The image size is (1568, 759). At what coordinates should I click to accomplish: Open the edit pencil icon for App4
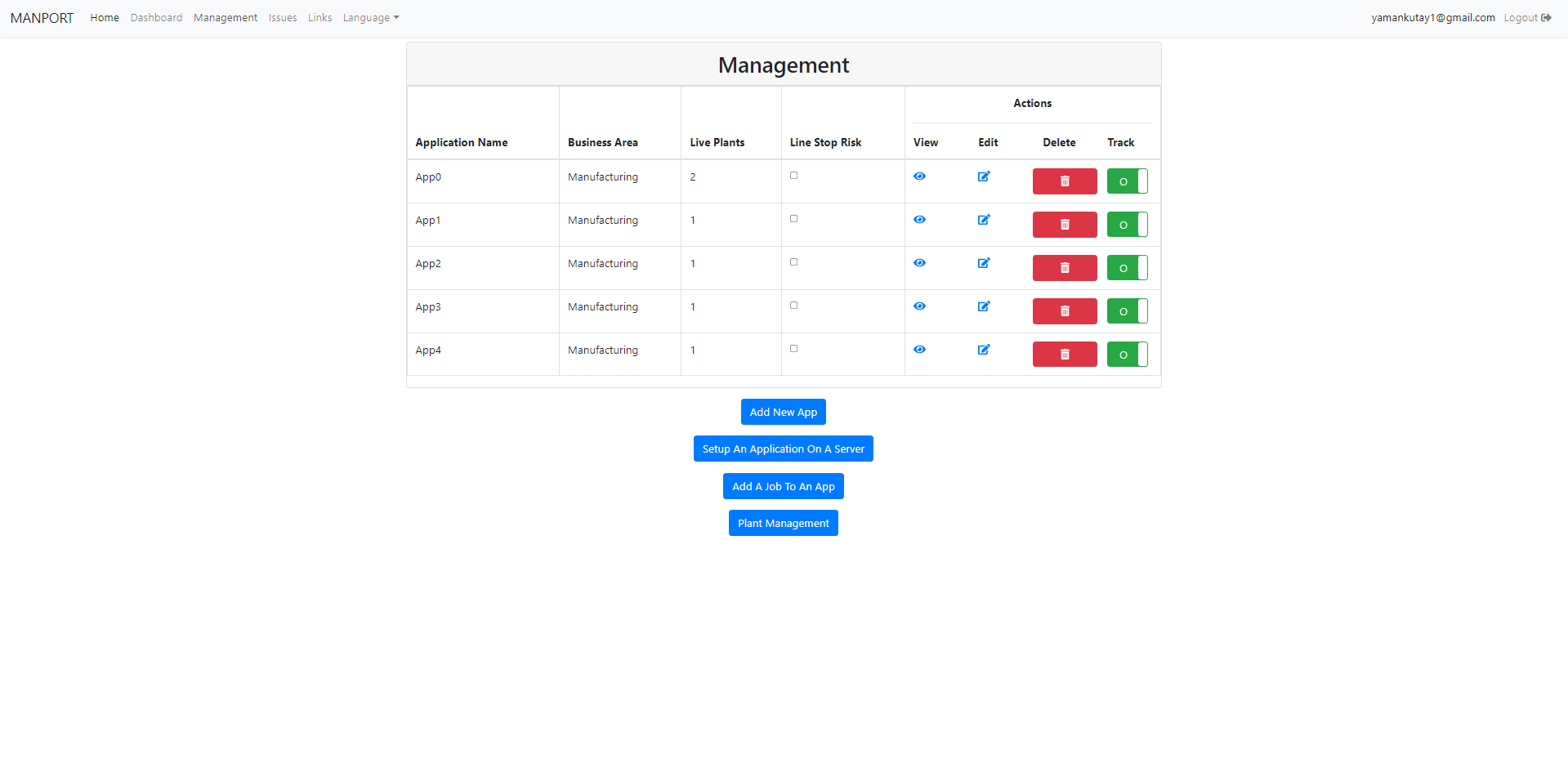click(x=983, y=349)
